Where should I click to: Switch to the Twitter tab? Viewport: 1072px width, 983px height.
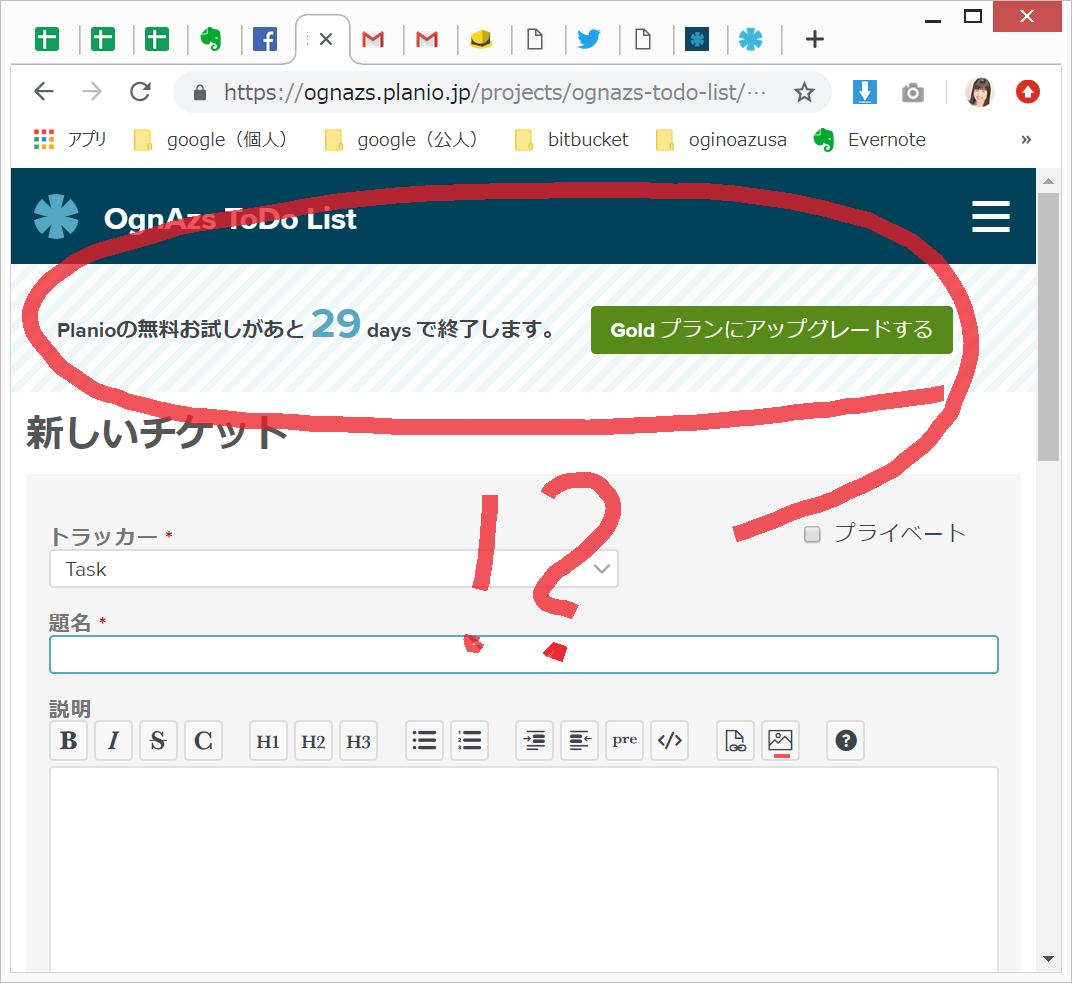point(588,40)
